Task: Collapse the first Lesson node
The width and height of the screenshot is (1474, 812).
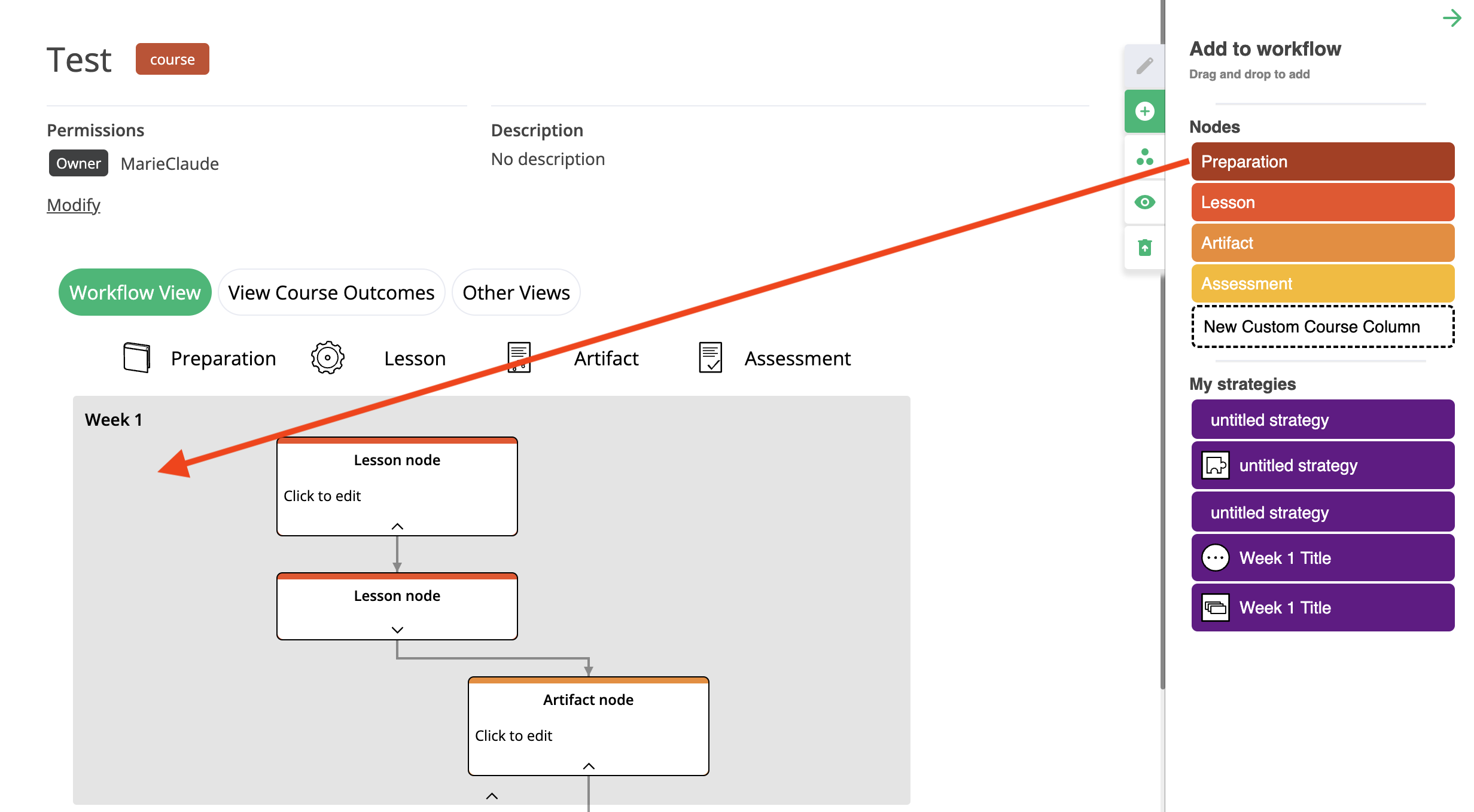Action: pos(397,526)
